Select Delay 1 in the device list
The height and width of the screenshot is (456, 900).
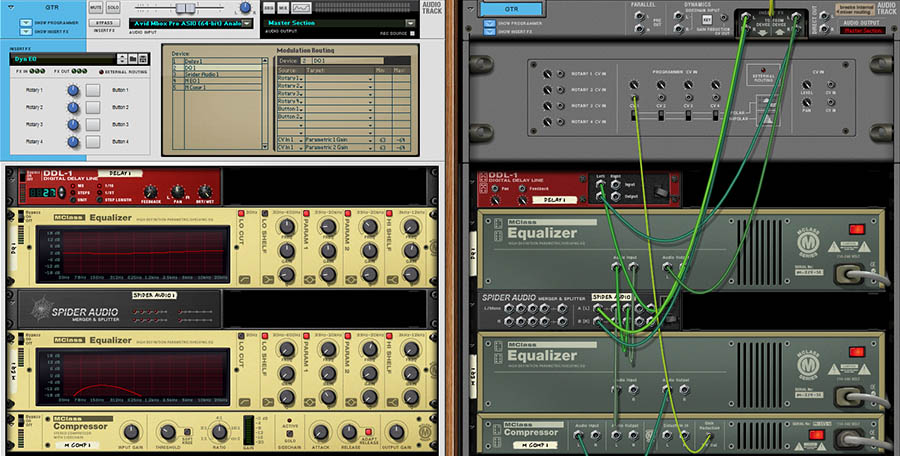pos(217,61)
